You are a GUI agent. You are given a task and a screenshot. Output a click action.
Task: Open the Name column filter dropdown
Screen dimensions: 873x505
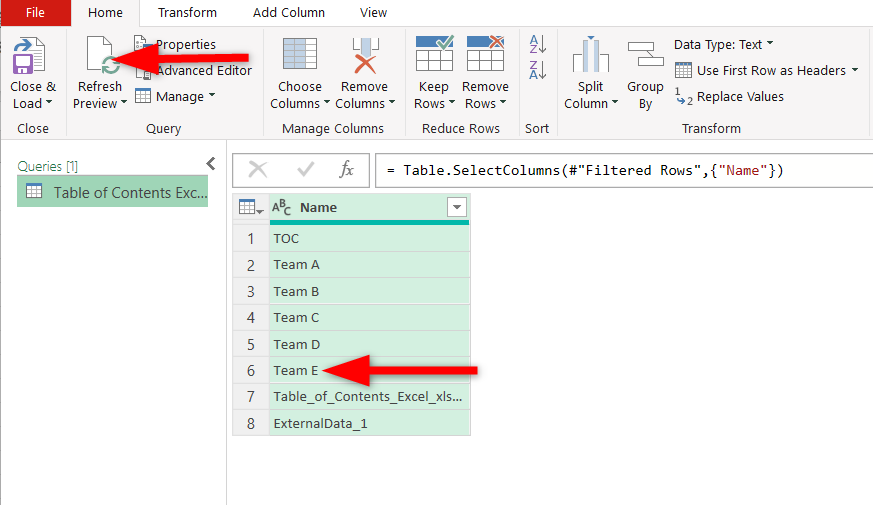(x=457, y=208)
